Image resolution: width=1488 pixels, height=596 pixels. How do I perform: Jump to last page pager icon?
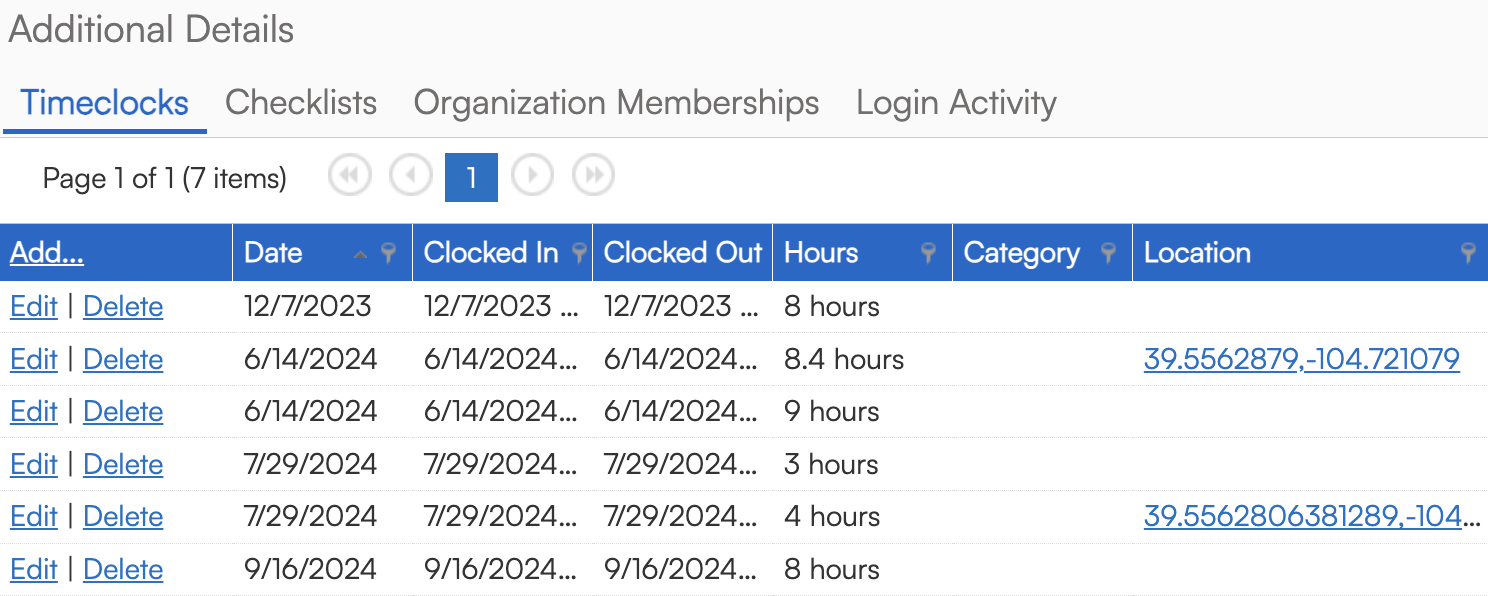(x=593, y=177)
